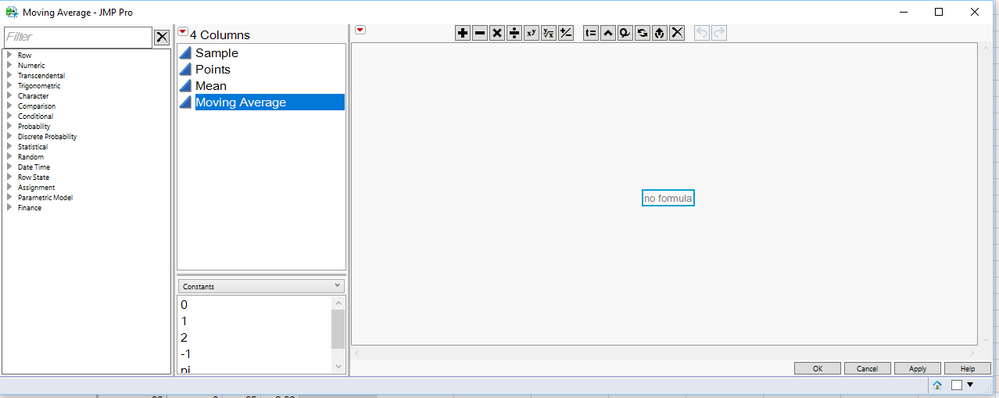
Task: Select the Random category
Action: point(31,157)
